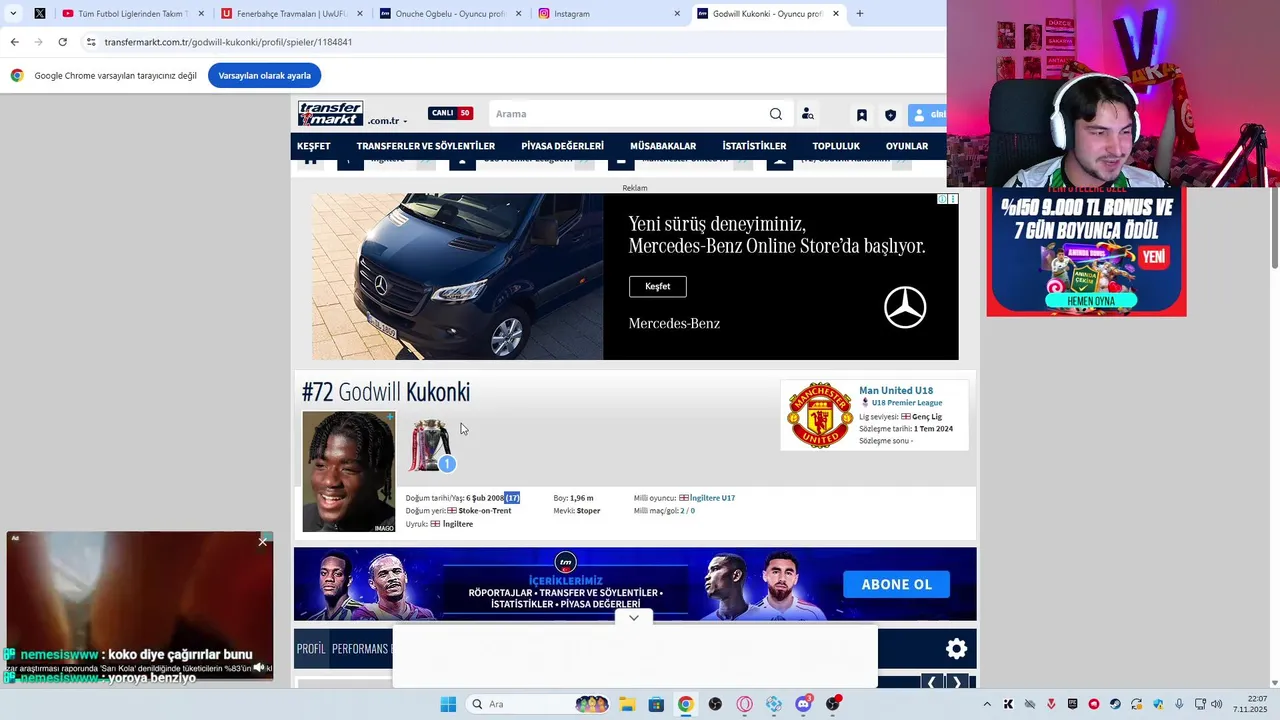The height and width of the screenshot is (720, 1280).
Task: Open Godwill Kukonki portrait photo
Action: (349, 471)
